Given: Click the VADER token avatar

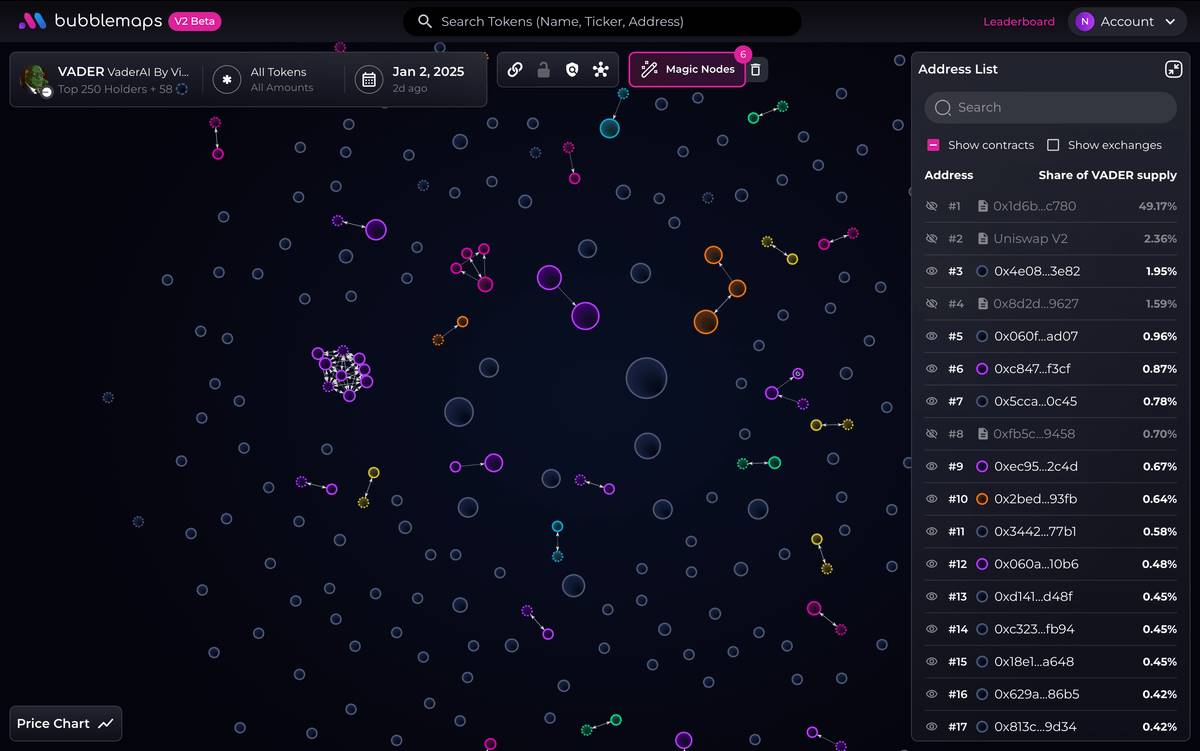Looking at the screenshot, I should (x=36, y=79).
